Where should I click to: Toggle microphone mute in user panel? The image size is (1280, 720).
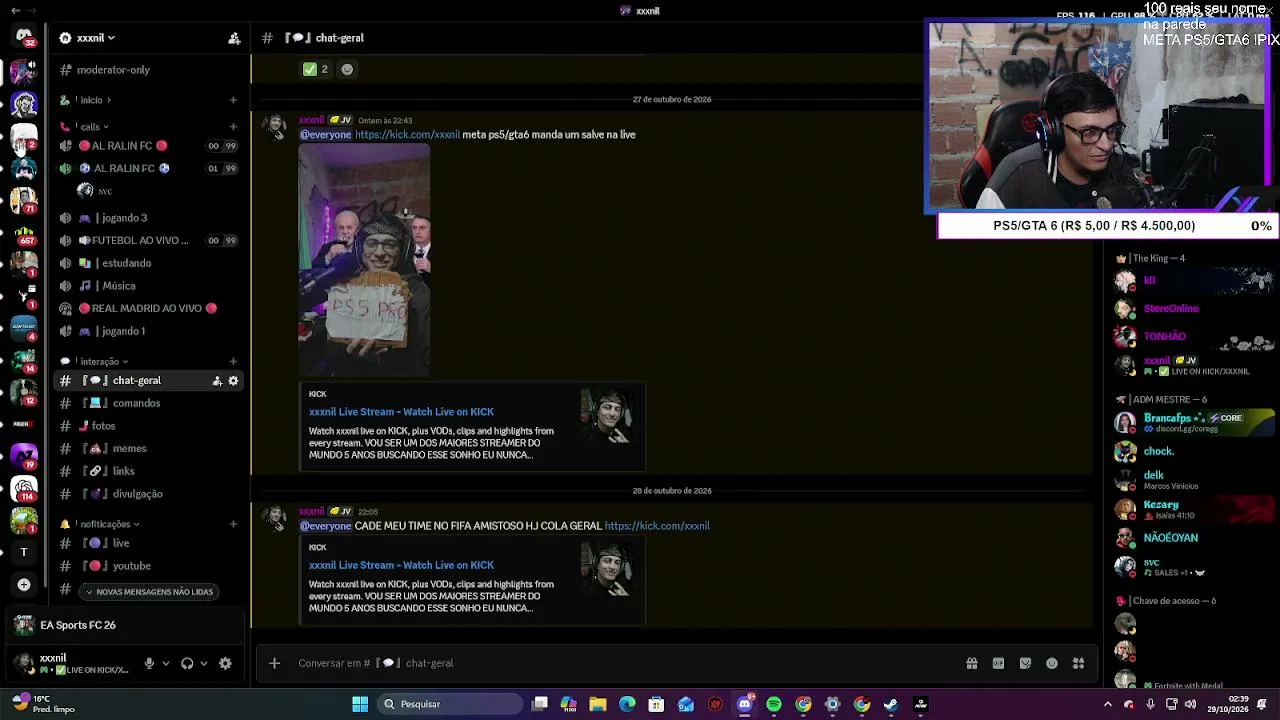pos(149,663)
